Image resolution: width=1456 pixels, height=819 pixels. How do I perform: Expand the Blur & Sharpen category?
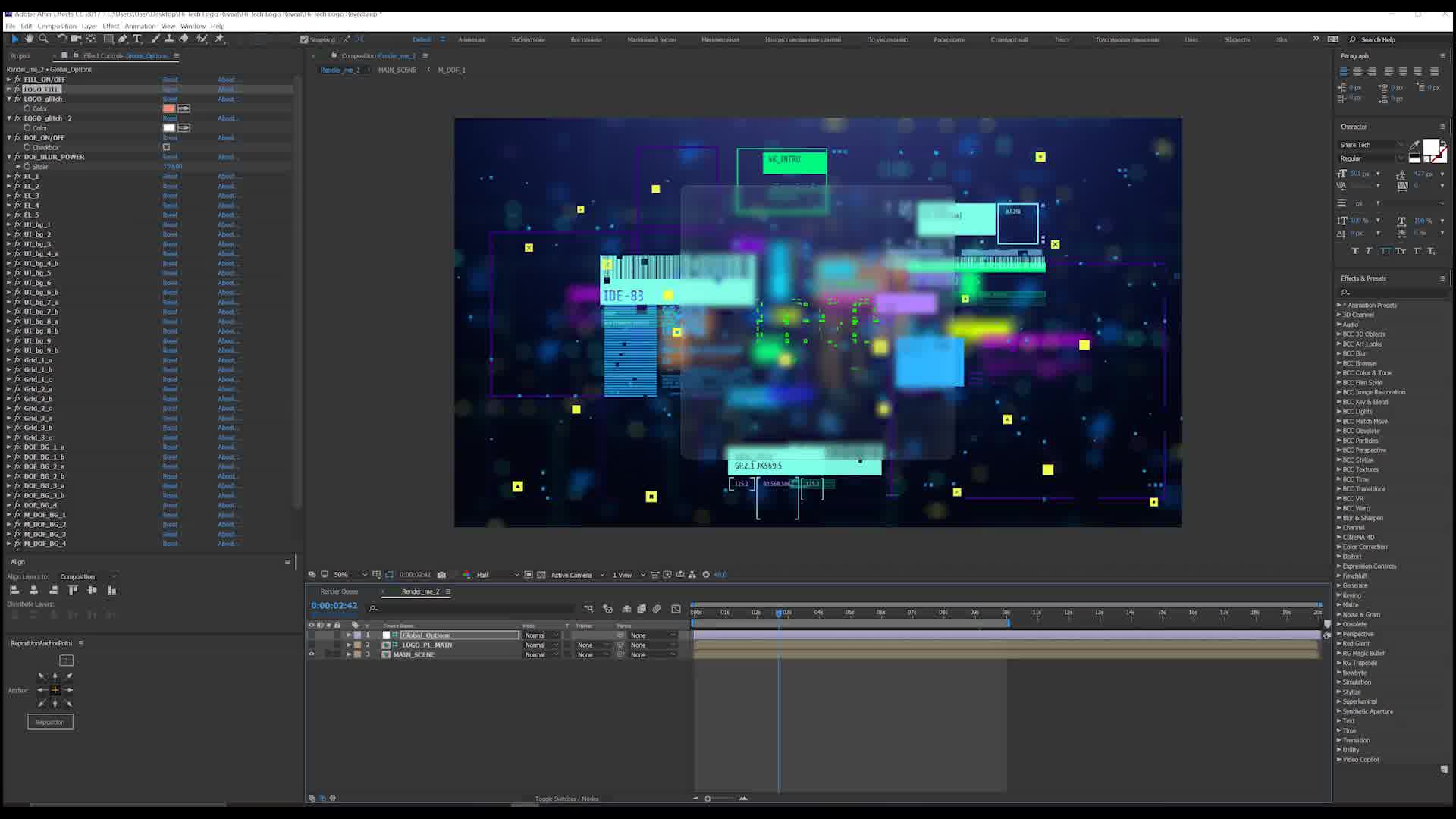coord(1338,518)
